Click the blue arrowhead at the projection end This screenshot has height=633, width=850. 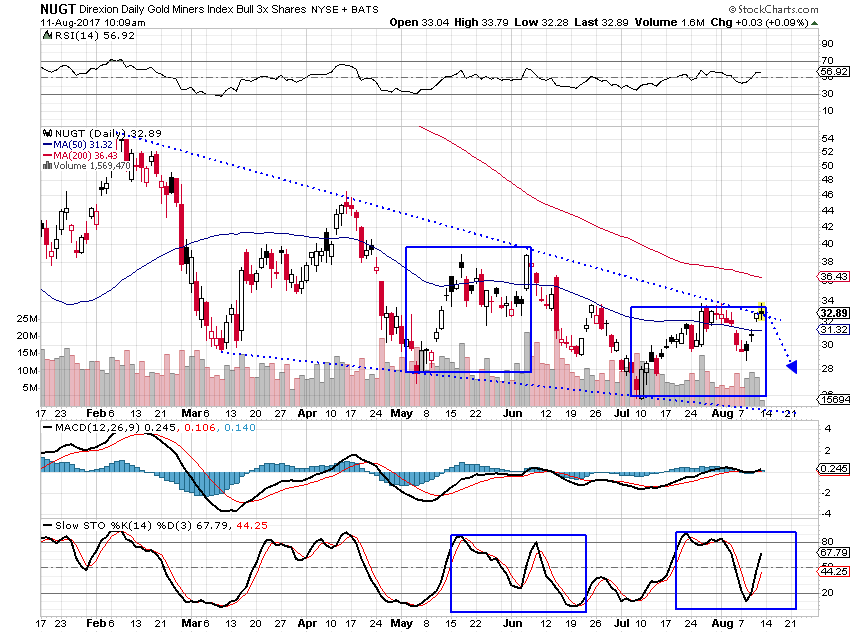(x=792, y=367)
